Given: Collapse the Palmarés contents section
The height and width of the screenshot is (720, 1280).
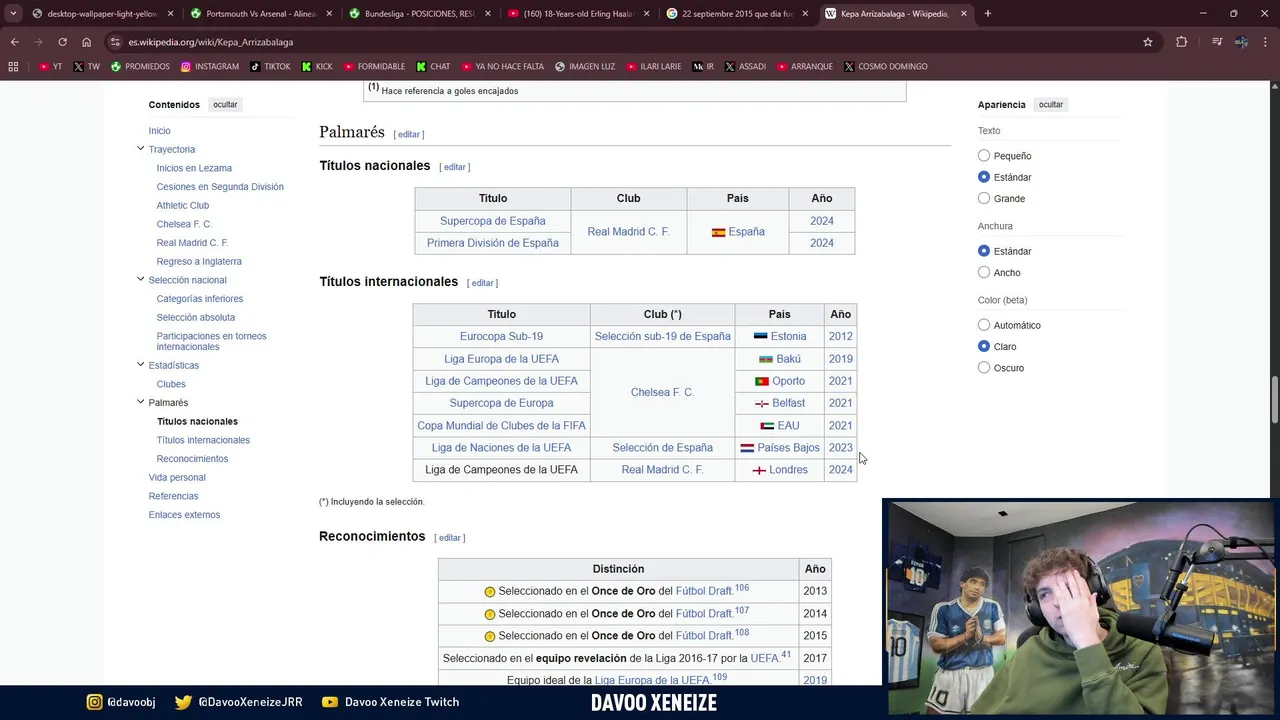Looking at the screenshot, I should click(x=140, y=402).
